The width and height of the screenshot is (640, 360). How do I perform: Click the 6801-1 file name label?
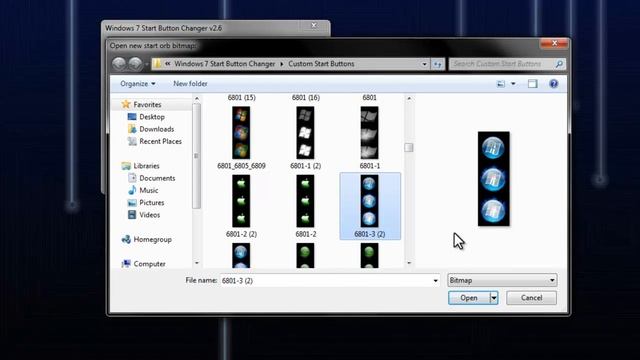pos(370,166)
